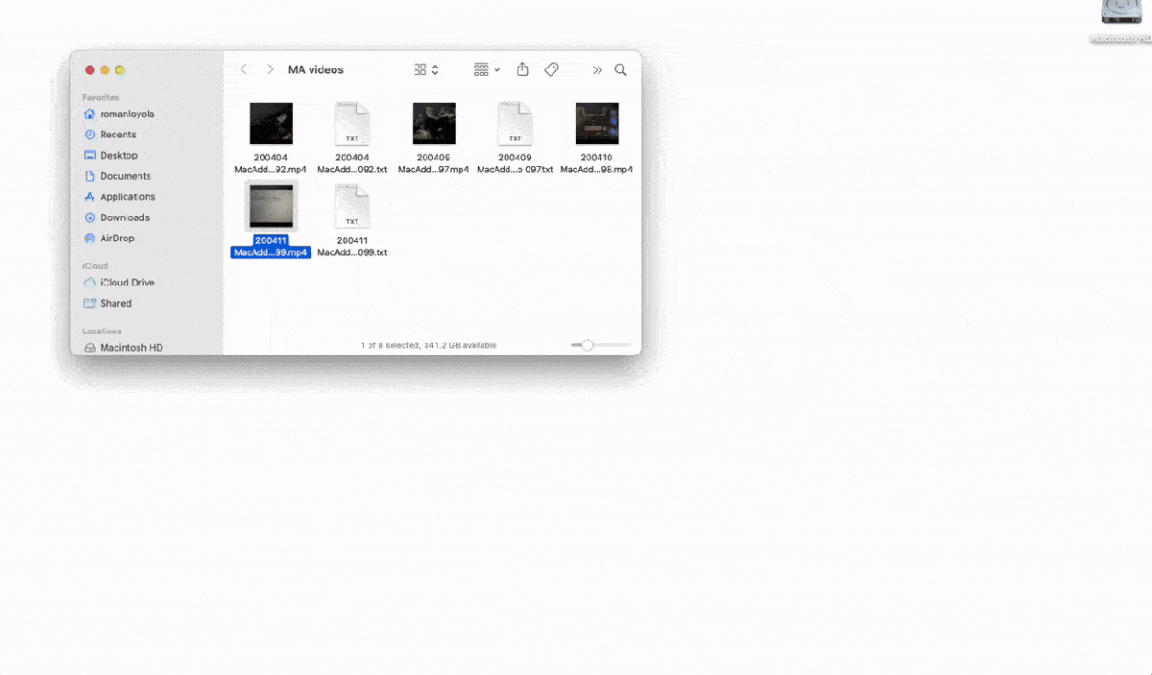This screenshot has width=1152, height=675.
Task: Click the 200411 MacAdd...099.txt filename label
Action: (x=352, y=246)
